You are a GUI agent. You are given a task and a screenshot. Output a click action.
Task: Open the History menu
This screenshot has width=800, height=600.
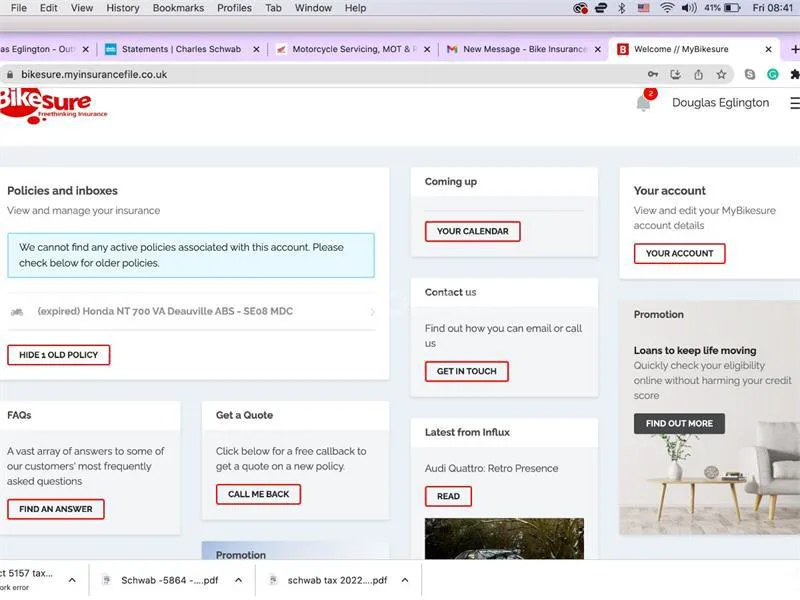coord(122,8)
